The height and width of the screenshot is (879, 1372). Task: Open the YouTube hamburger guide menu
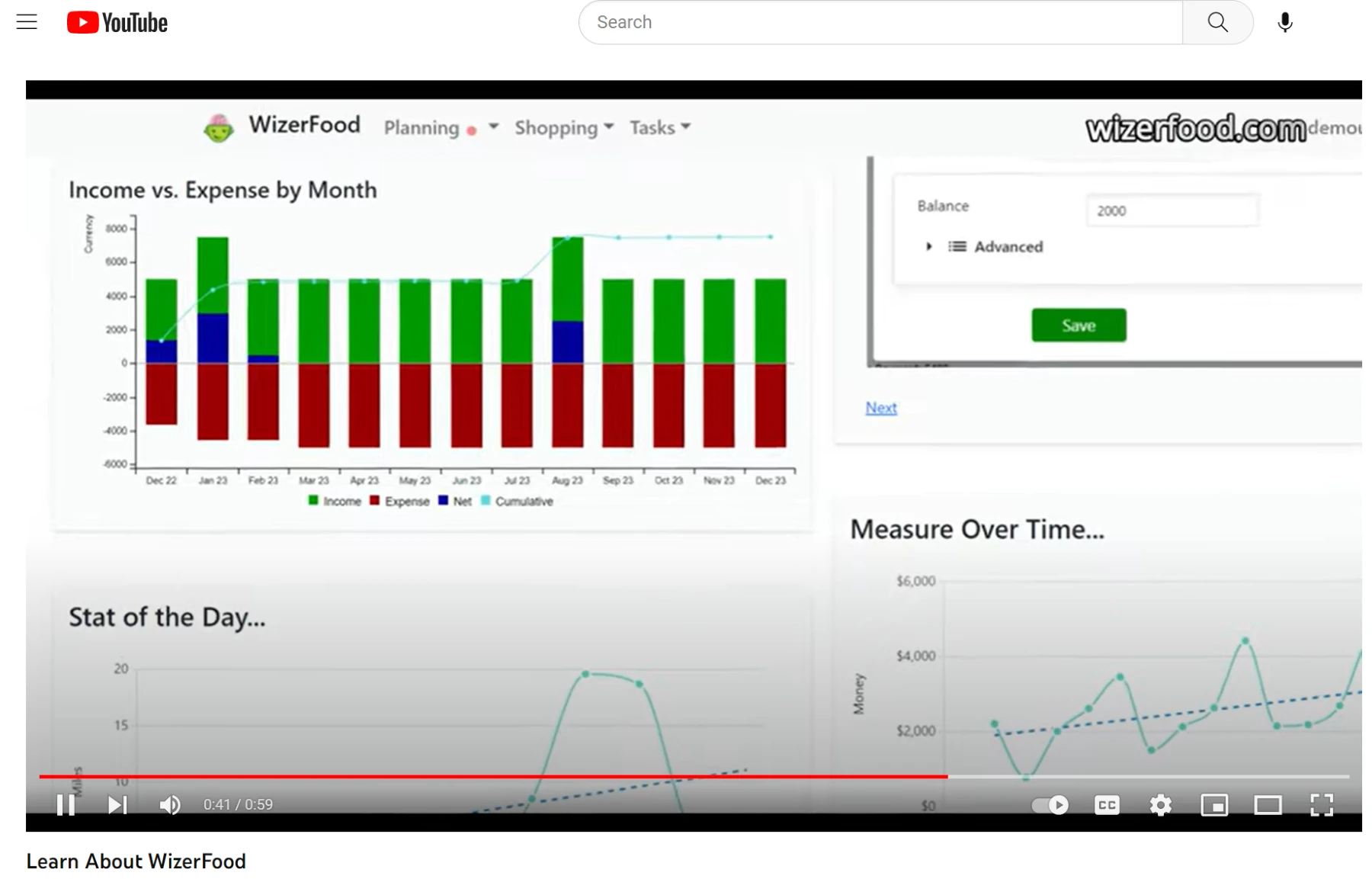coord(27,22)
